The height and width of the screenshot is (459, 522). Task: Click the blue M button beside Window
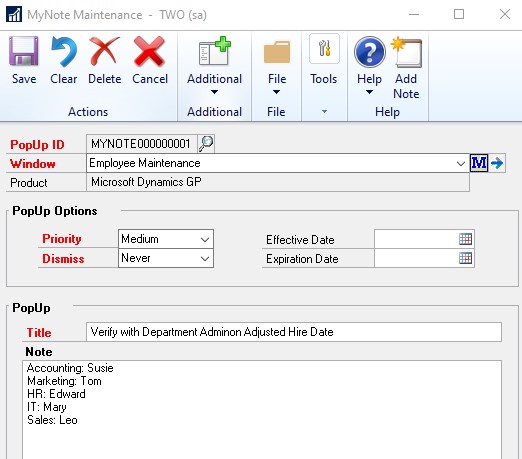click(479, 163)
